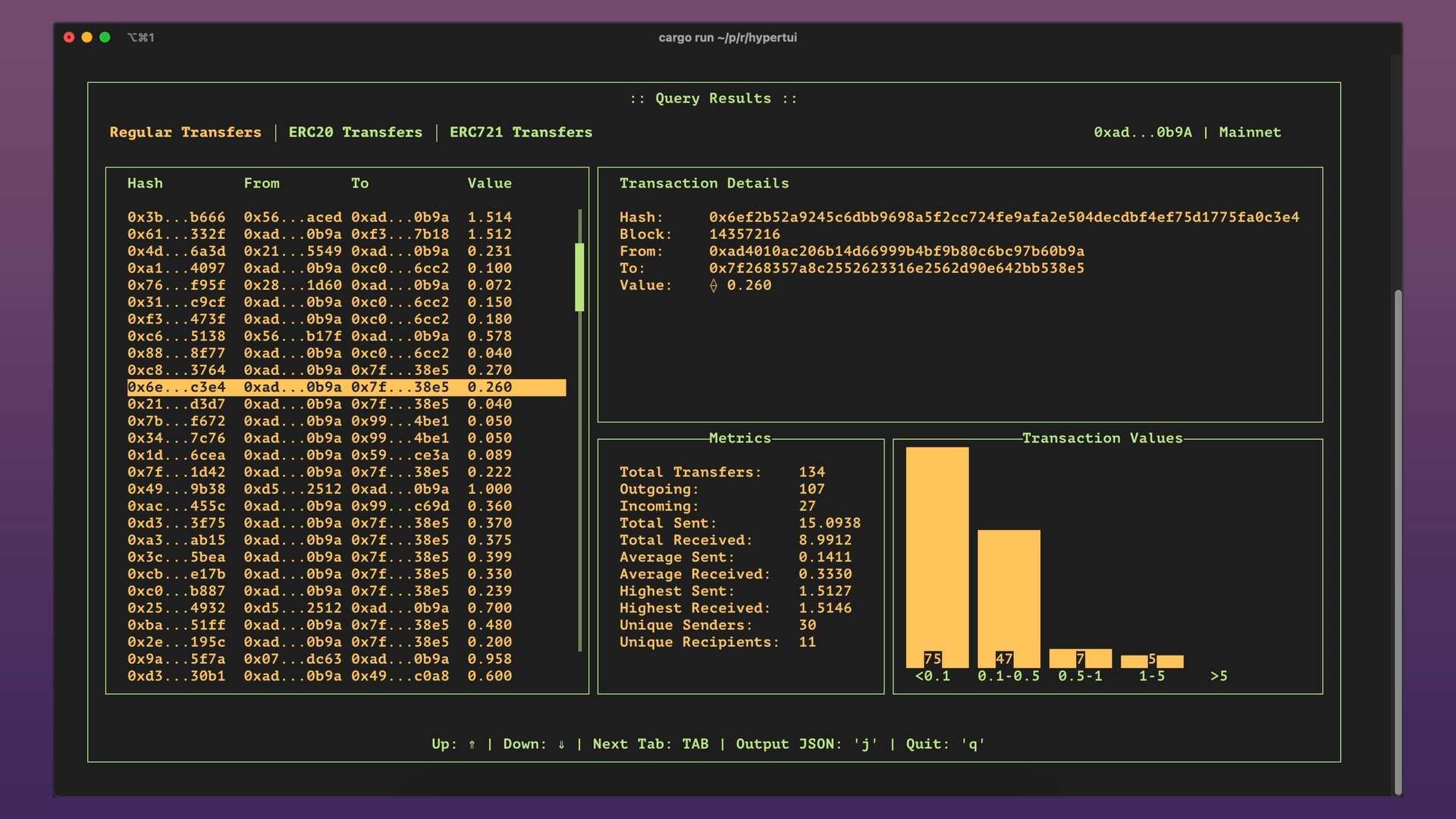Image resolution: width=1456 pixels, height=819 pixels.
Task: Click the 0.1-0.5 bar in the chart
Action: (x=1009, y=599)
